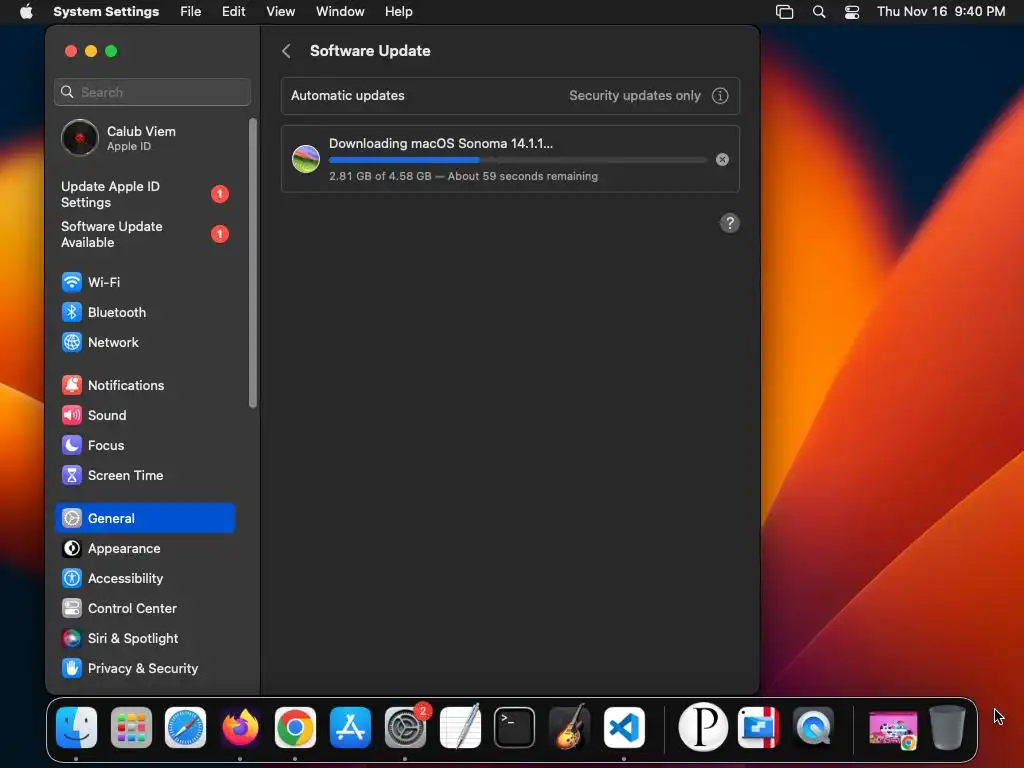Click the Automatic updates info icon
1024x768 pixels.
point(720,96)
